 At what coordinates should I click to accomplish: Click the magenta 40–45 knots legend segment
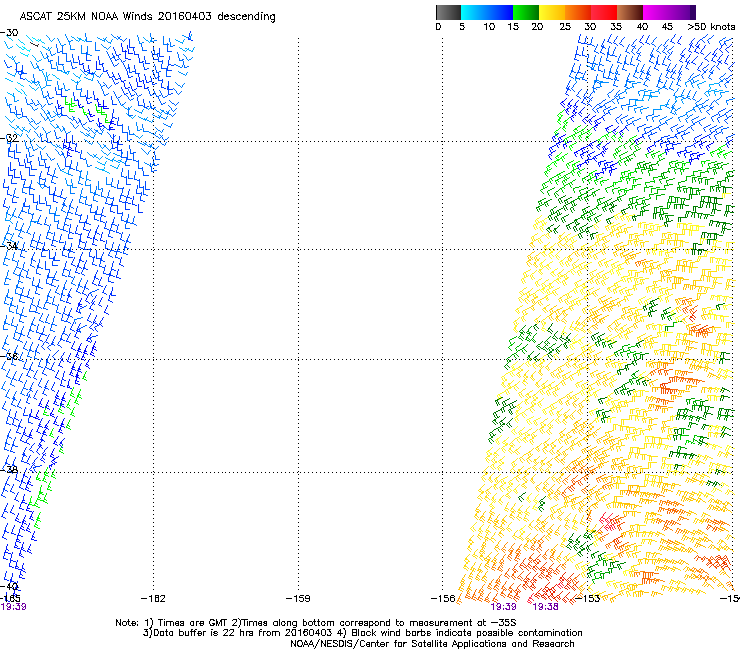coord(656,12)
